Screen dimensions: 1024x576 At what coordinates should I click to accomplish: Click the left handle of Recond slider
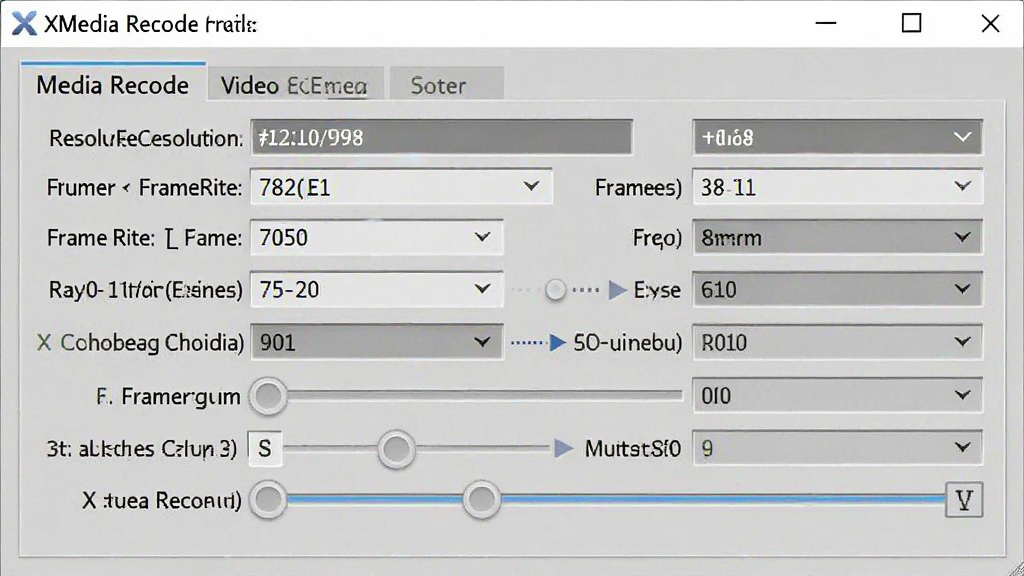[268, 500]
